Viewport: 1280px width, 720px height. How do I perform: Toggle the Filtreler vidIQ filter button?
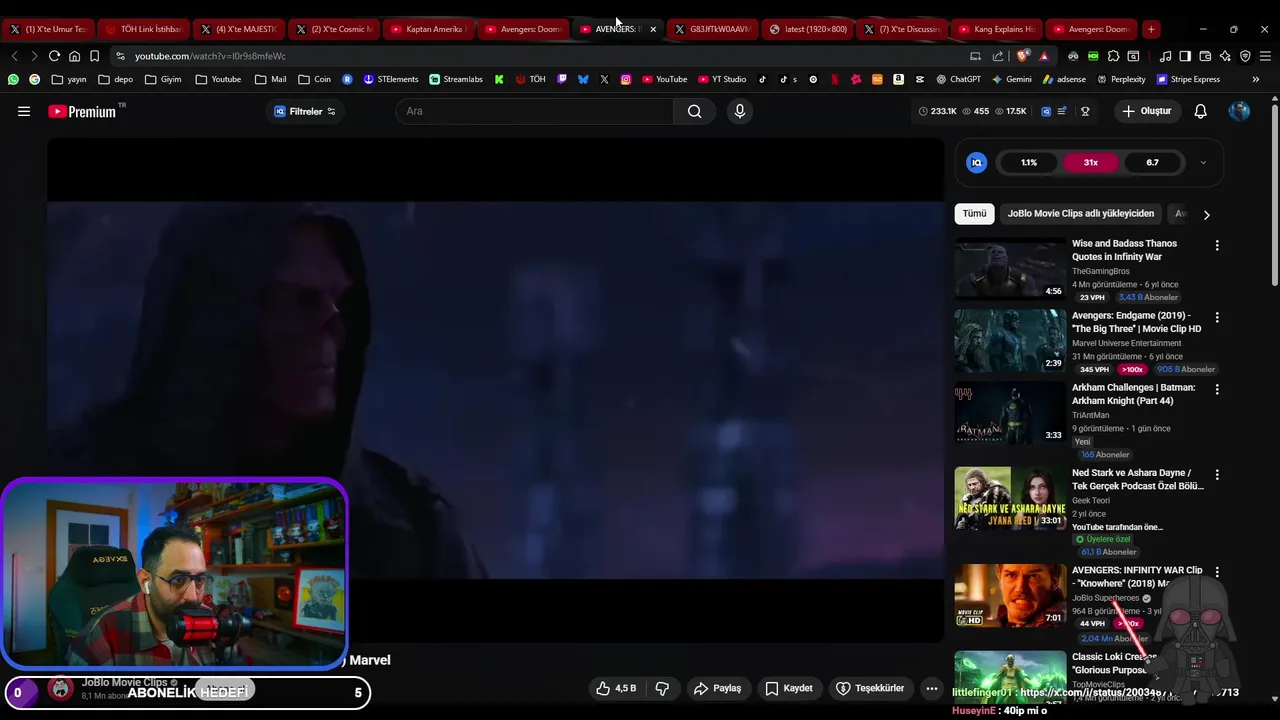click(305, 111)
